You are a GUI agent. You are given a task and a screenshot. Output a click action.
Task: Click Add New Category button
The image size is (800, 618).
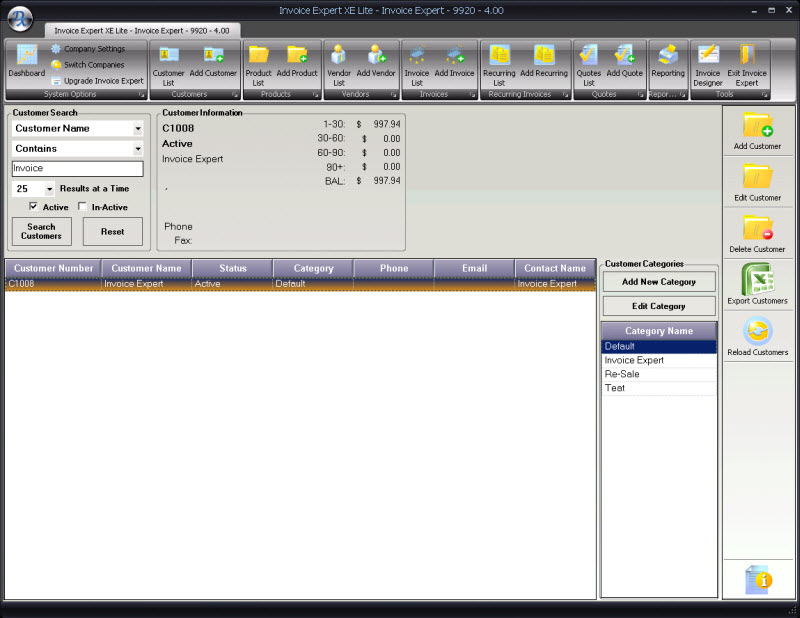pyautogui.click(x=659, y=282)
